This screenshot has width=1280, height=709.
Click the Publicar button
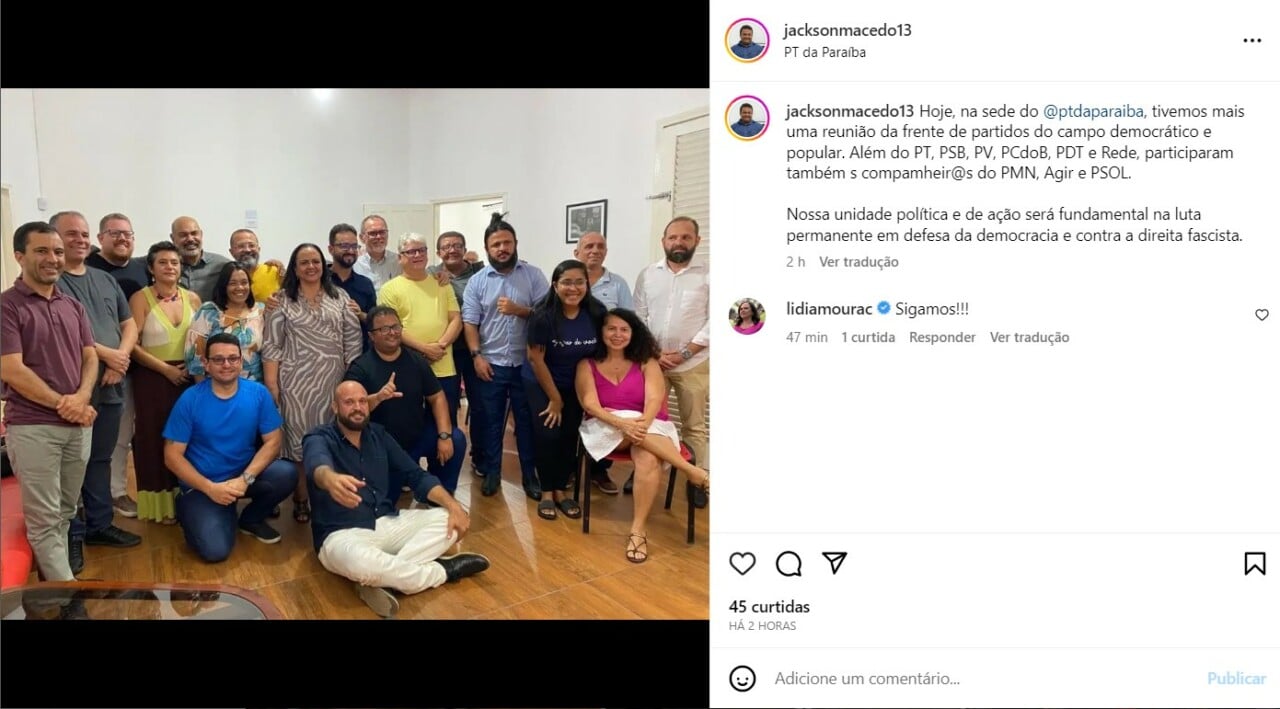(1236, 678)
